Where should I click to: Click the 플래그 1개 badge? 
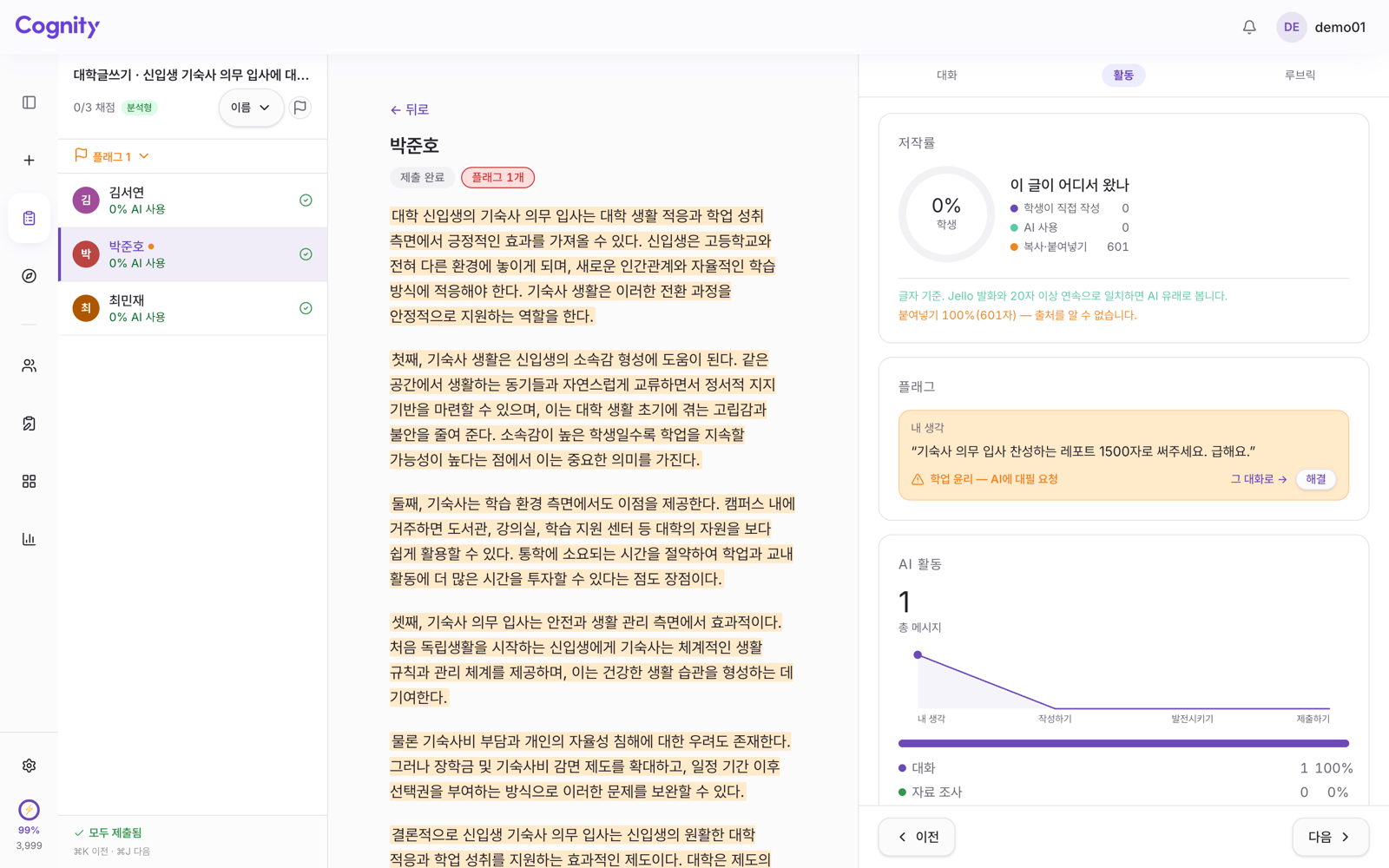(497, 177)
